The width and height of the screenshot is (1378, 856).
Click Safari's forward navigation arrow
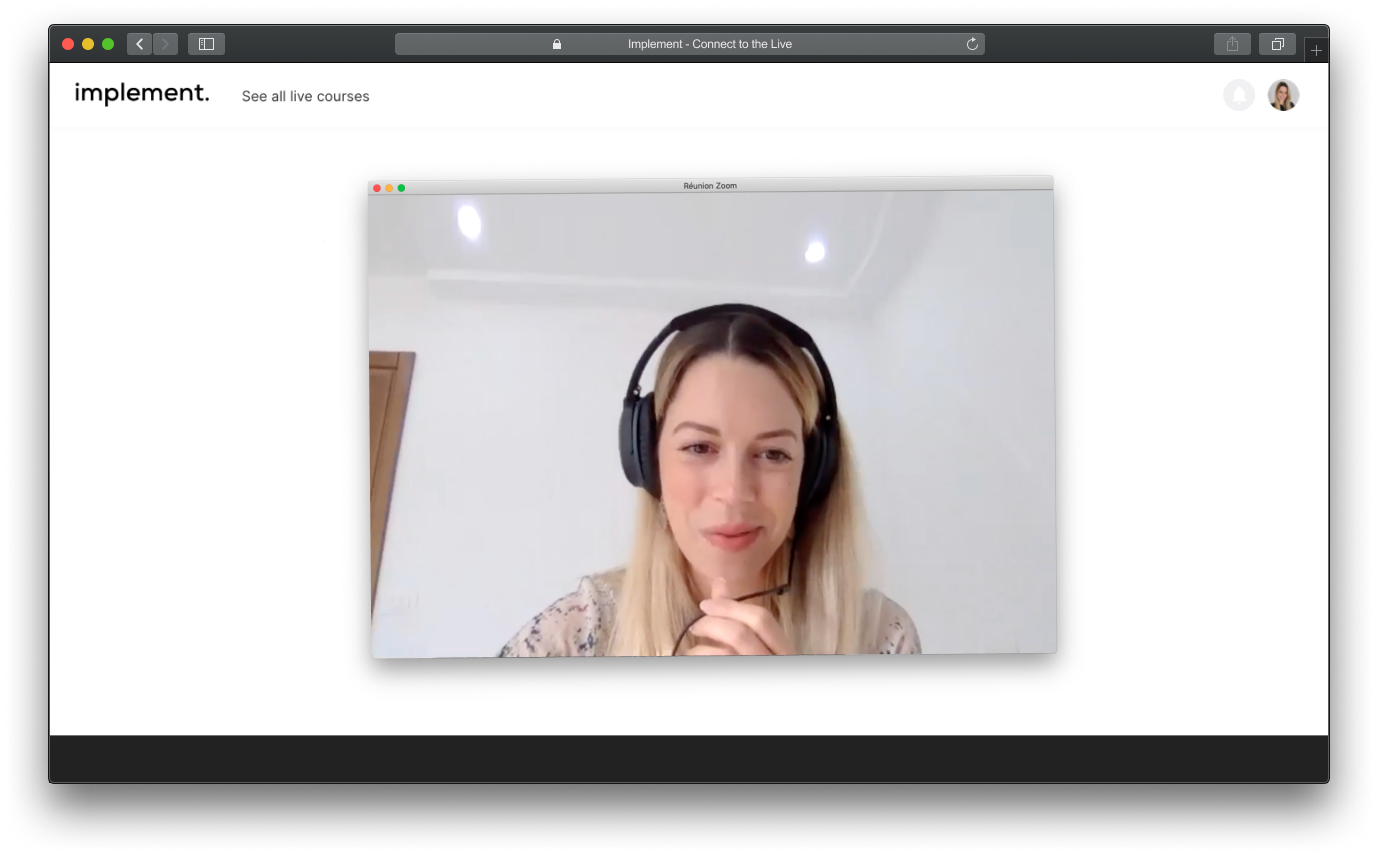coord(165,44)
